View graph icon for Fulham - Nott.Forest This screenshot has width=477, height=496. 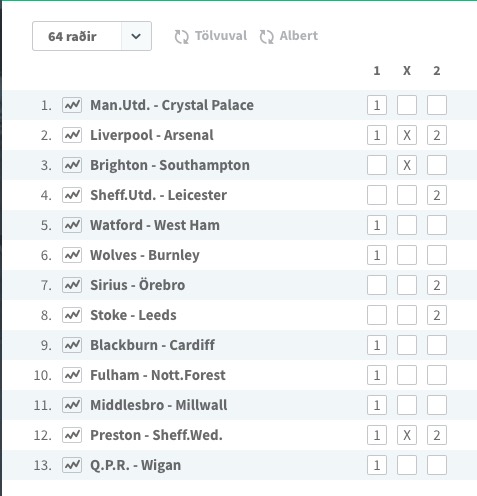click(72, 375)
